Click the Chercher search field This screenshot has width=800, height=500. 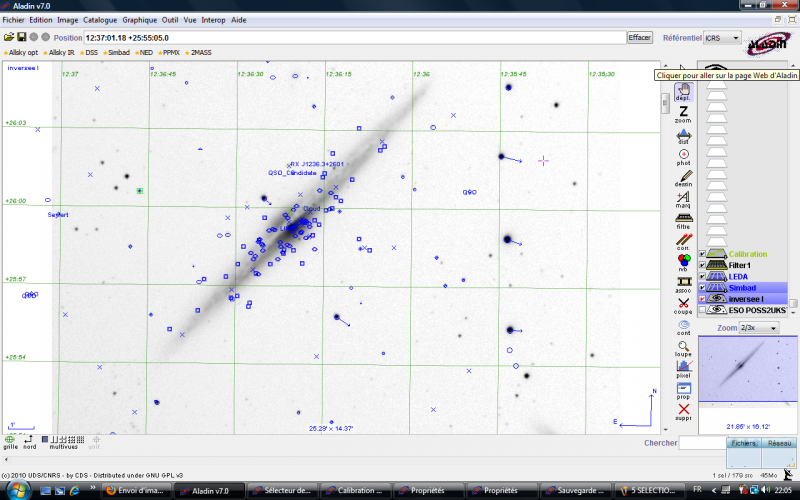(x=702, y=443)
